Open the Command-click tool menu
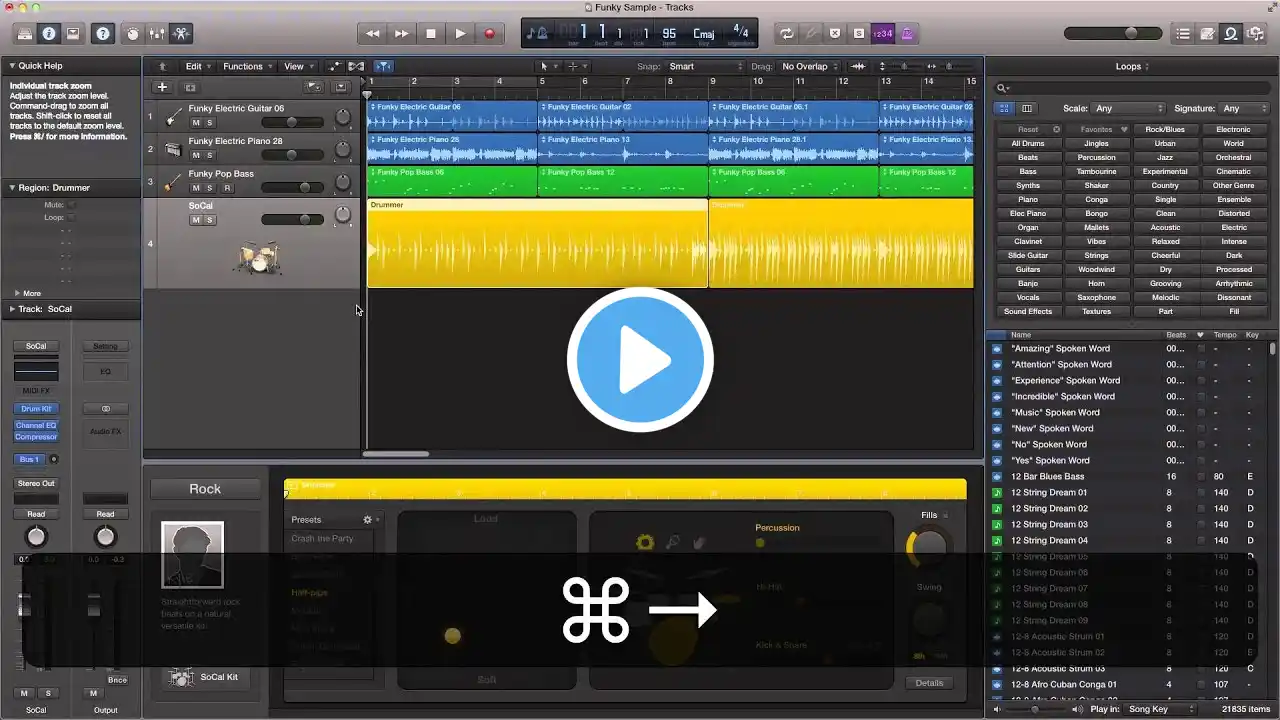 point(575,66)
